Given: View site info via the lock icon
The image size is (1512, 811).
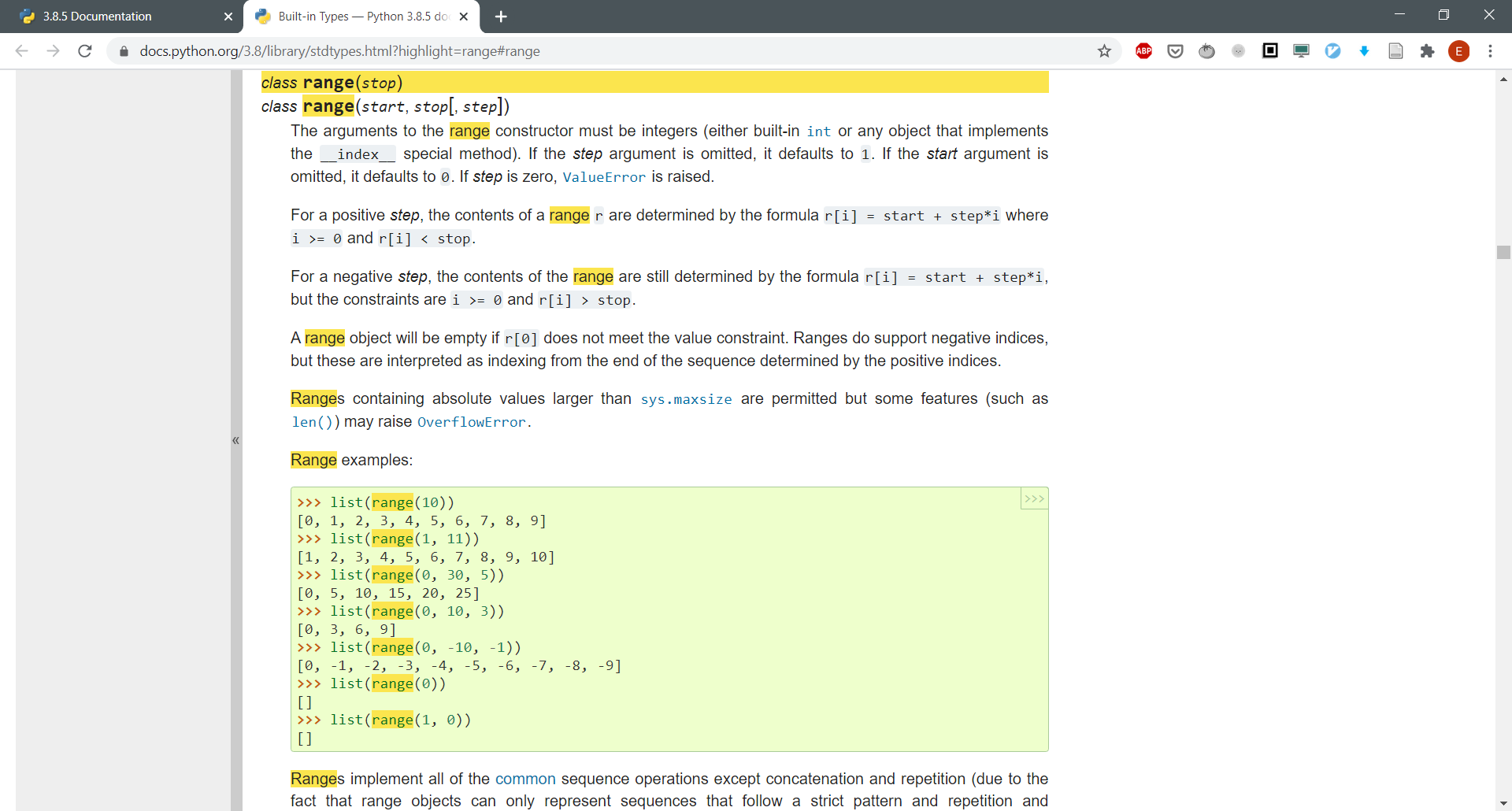Looking at the screenshot, I should click(124, 51).
